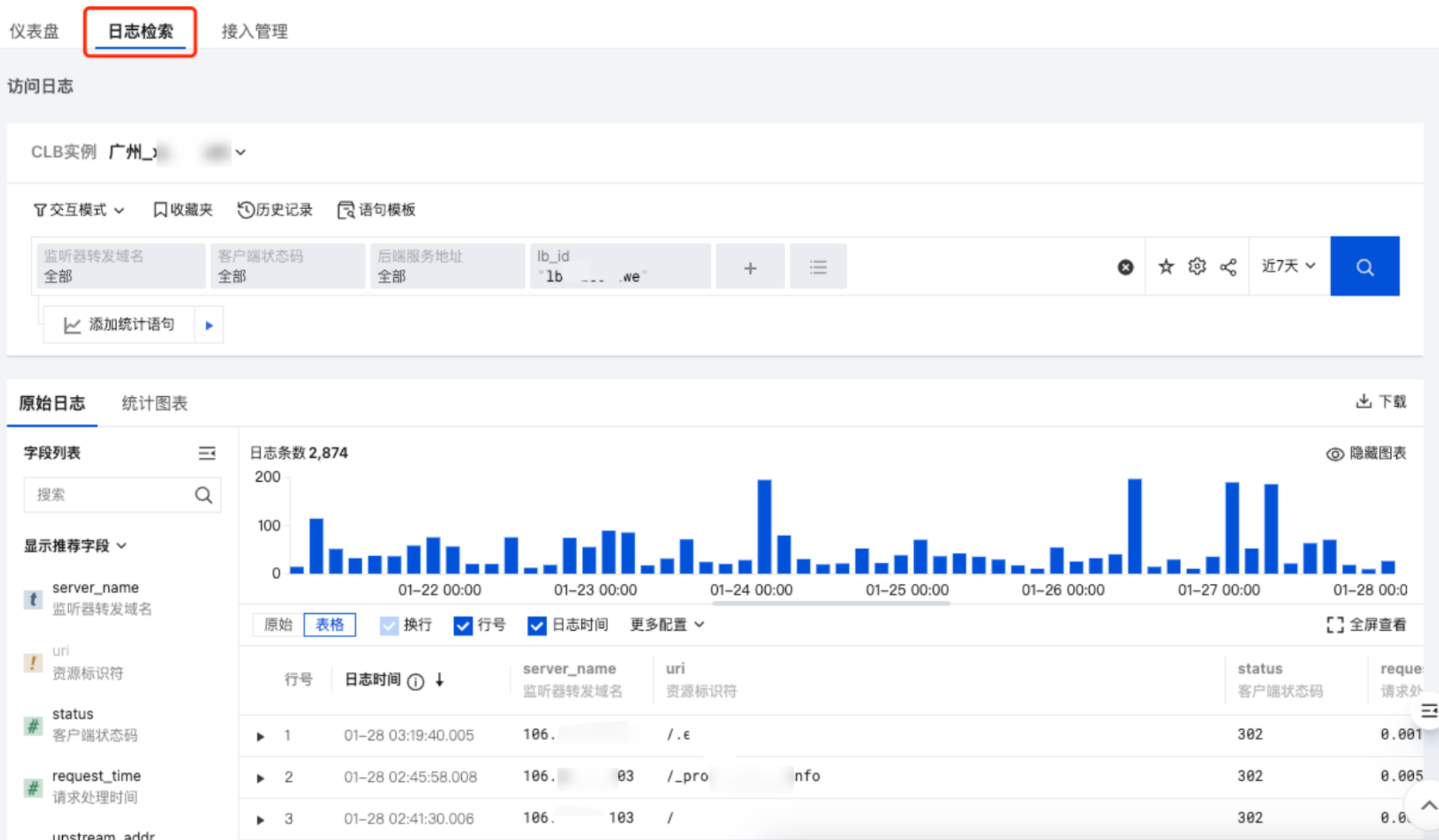Open 语句模板 statement templates
1439x840 pixels.
[376, 210]
